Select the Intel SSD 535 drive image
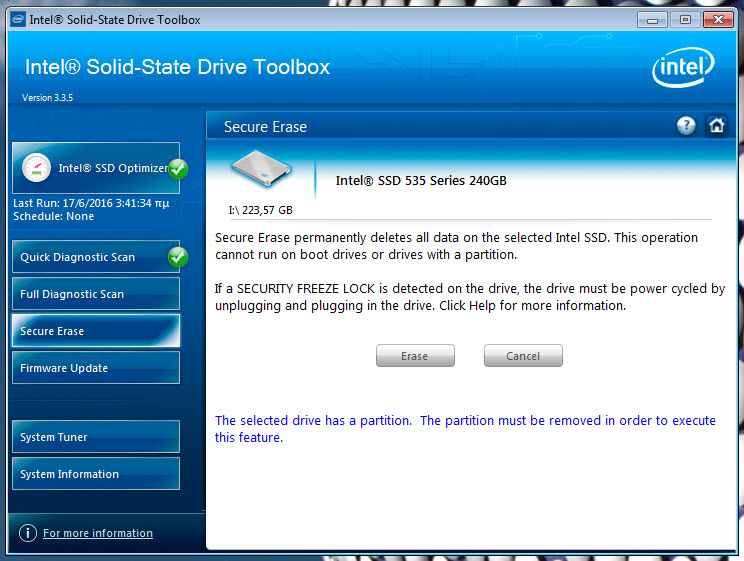744x561 pixels. 260,169
